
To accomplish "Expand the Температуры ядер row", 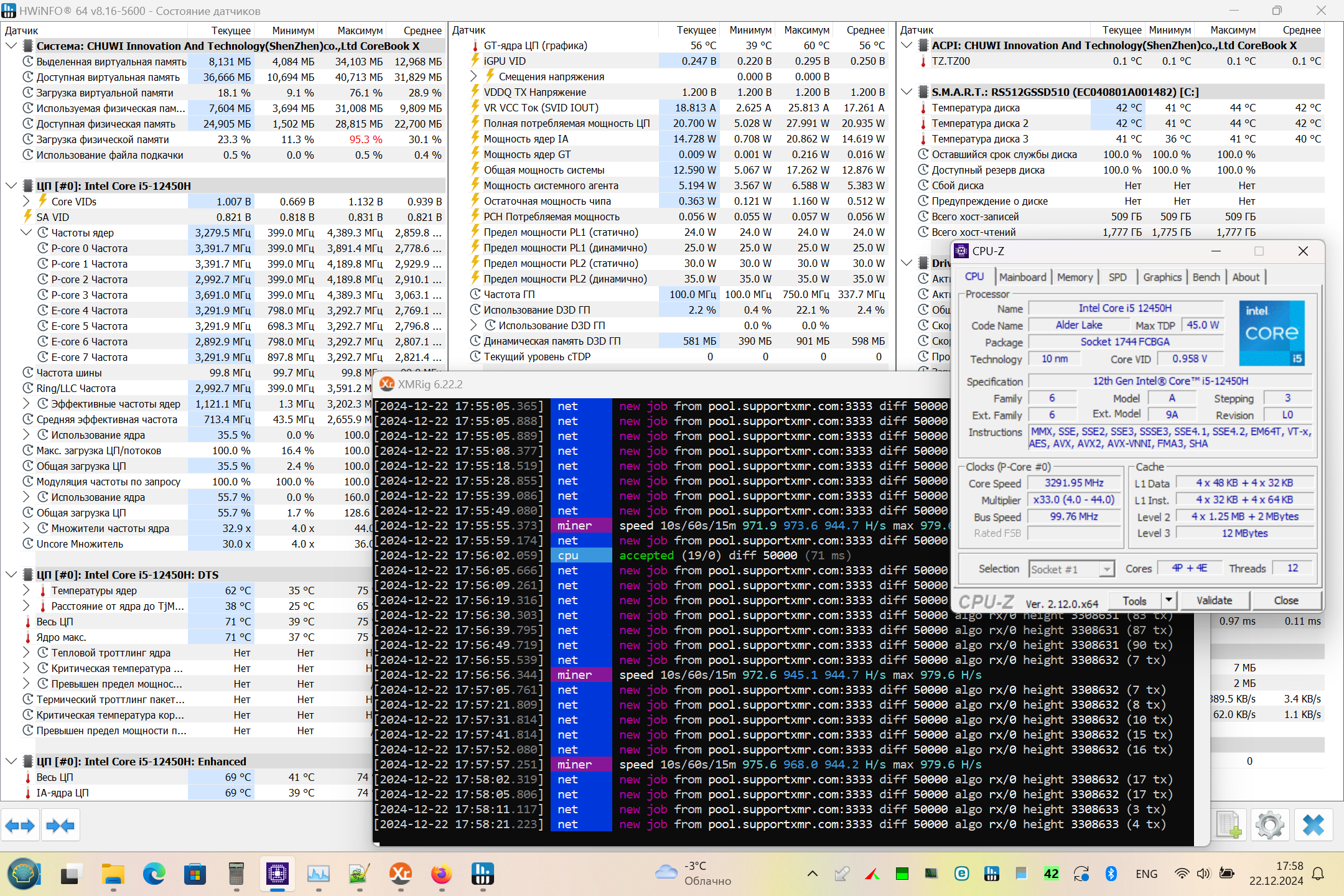I will (26, 590).
